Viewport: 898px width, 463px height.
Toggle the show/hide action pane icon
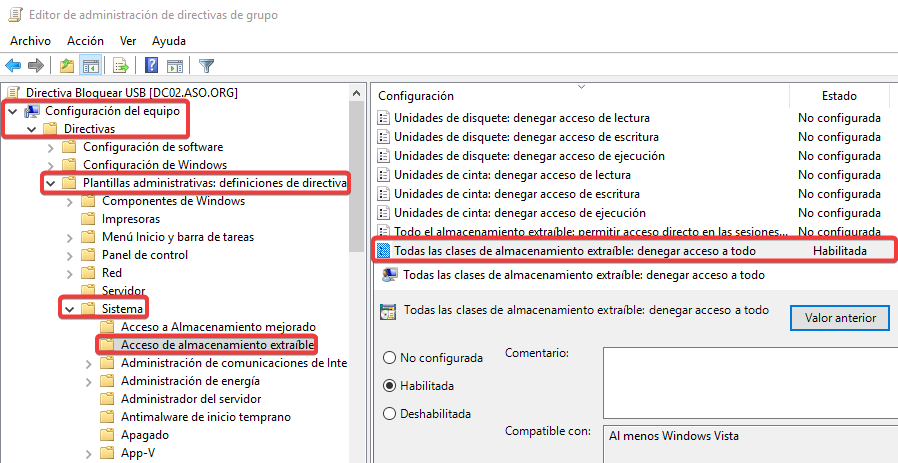(x=174, y=66)
